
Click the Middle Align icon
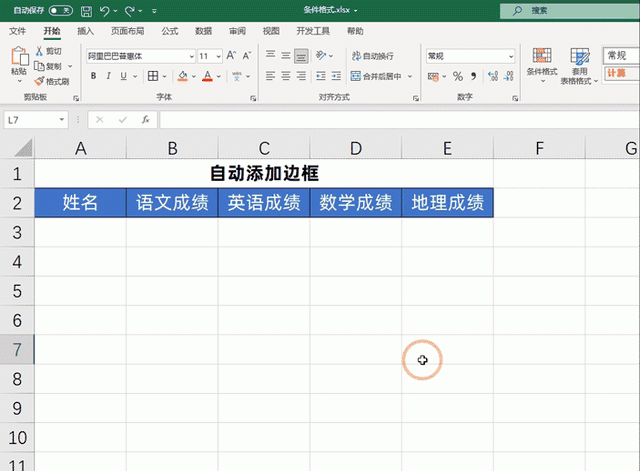click(x=286, y=55)
